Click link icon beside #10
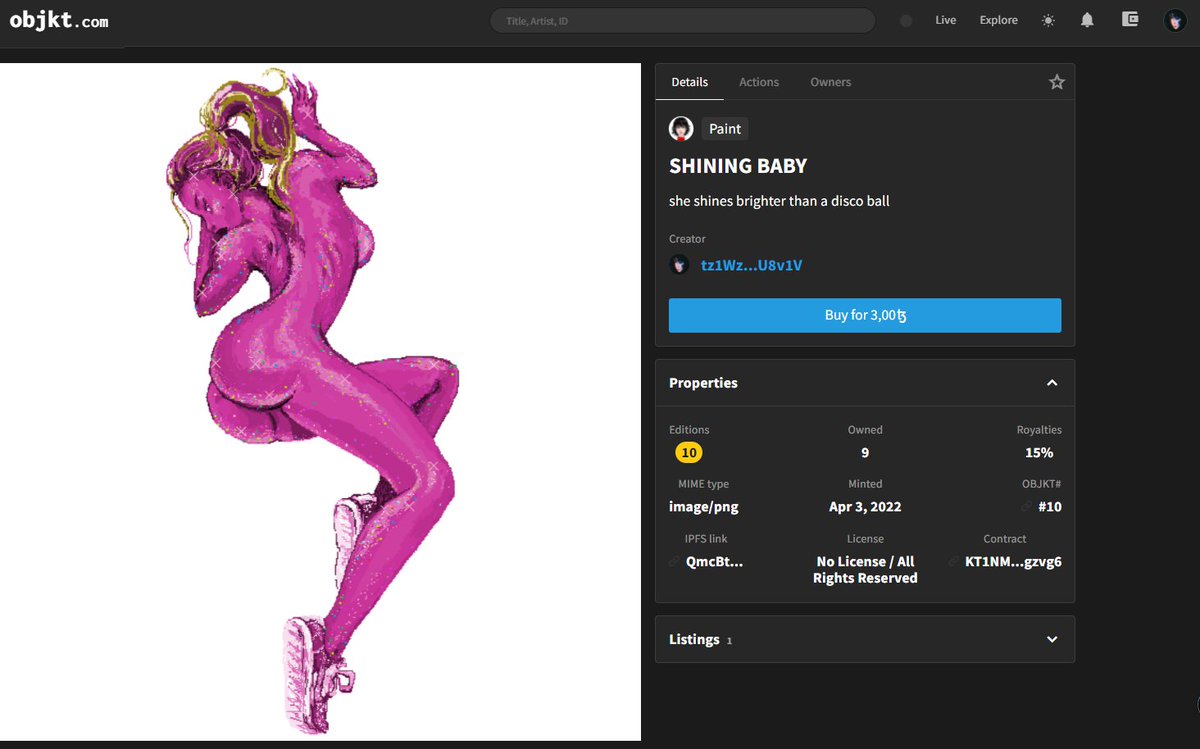This screenshot has width=1200, height=749. pyautogui.click(x=1027, y=507)
